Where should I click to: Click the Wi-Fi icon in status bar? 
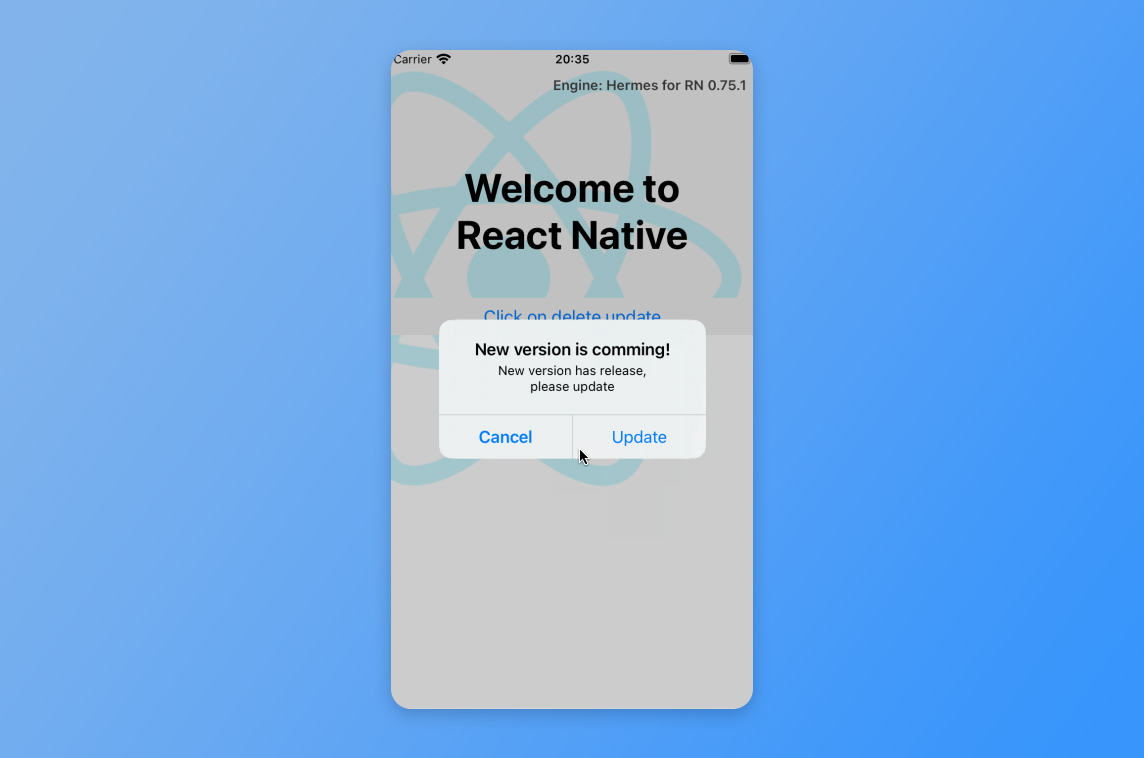444,59
